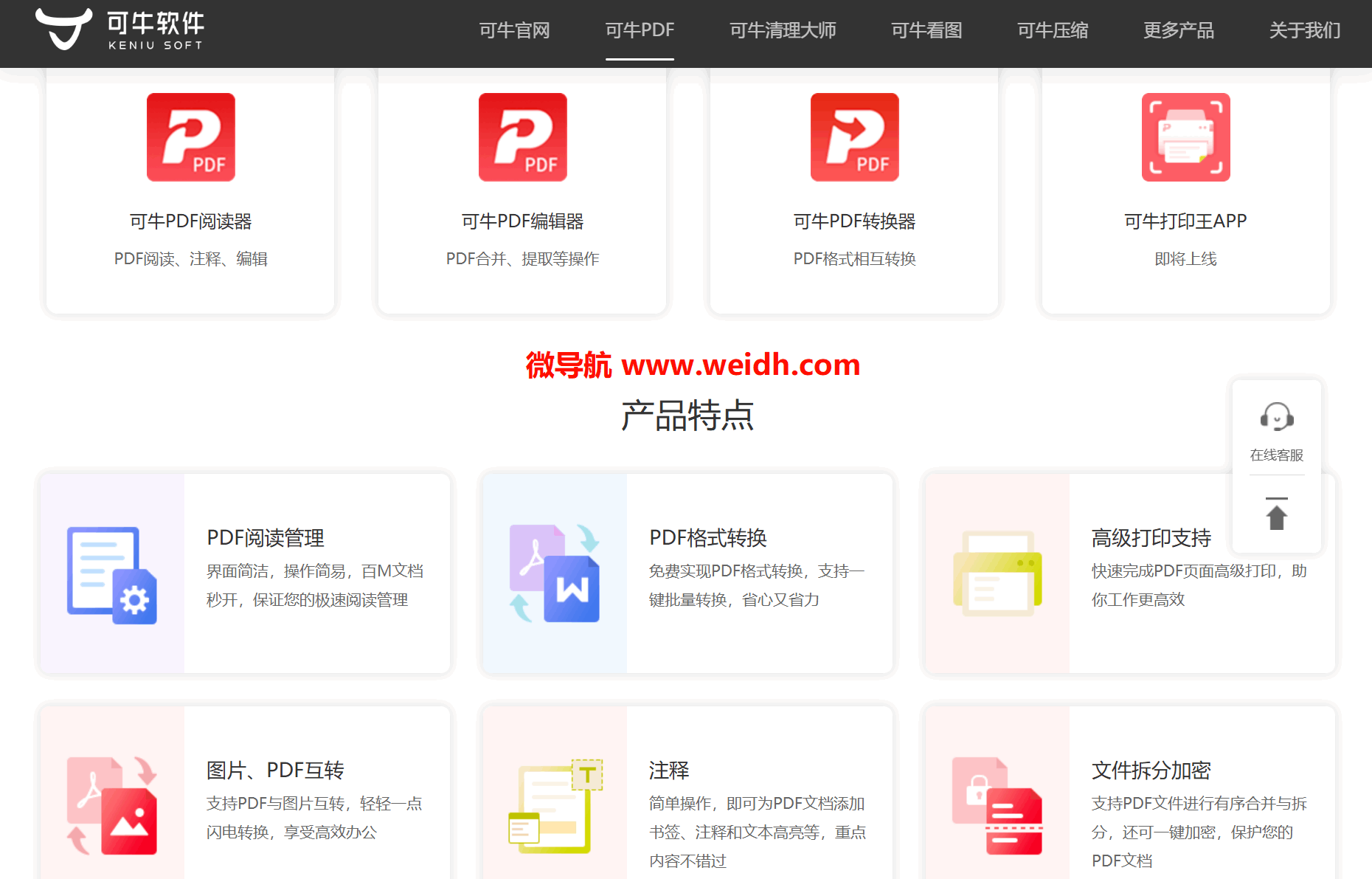Screen dimensions: 1372x879
Task: Click the 注释 feature title
Action: pos(669,771)
